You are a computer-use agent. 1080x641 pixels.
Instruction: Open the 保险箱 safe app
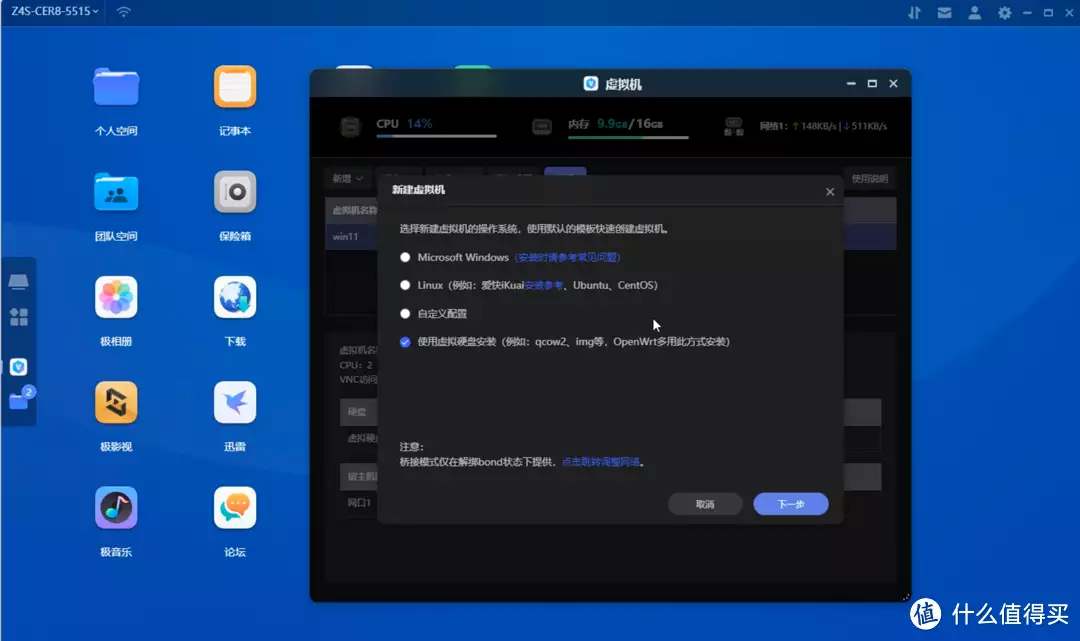point(235,192)
